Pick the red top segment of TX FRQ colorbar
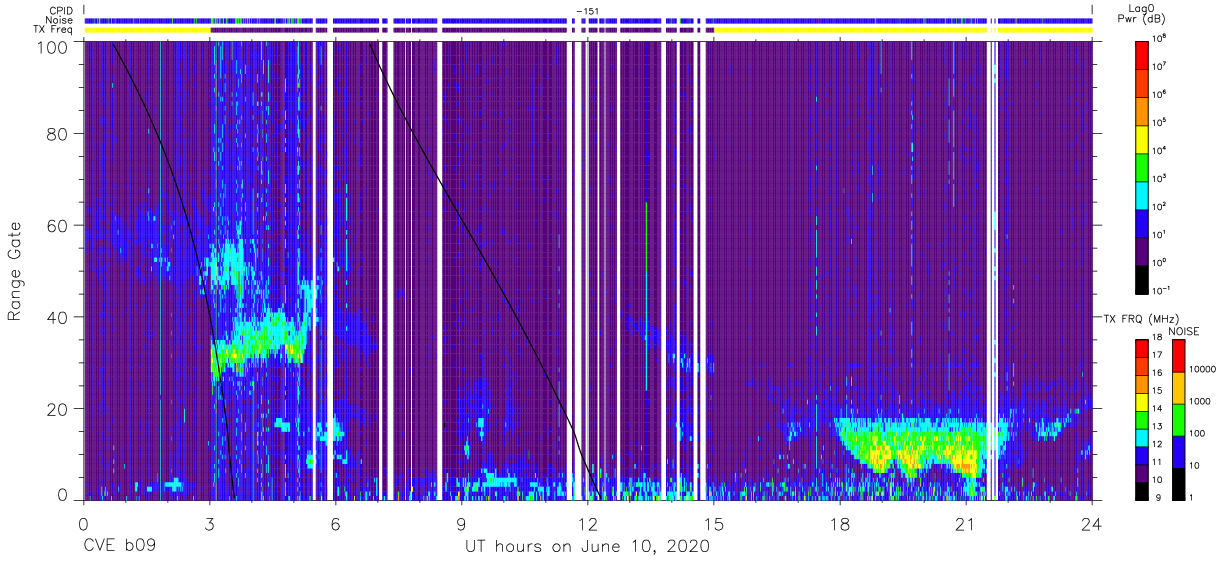The height and width of the screenshot is (567, 1228). click(x=1141, y=347)
